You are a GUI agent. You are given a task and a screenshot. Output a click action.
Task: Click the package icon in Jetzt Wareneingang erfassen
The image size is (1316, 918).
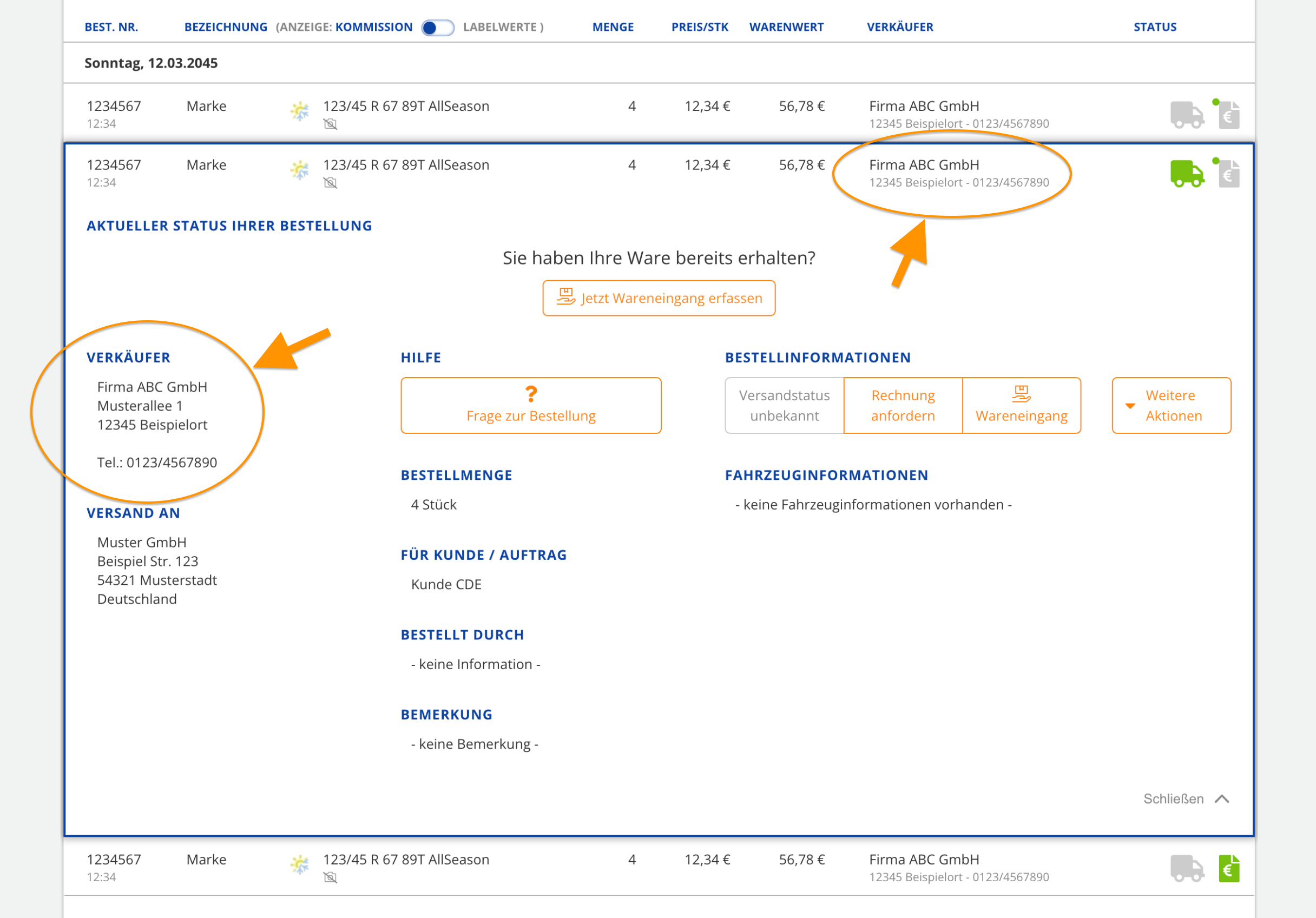565,298
